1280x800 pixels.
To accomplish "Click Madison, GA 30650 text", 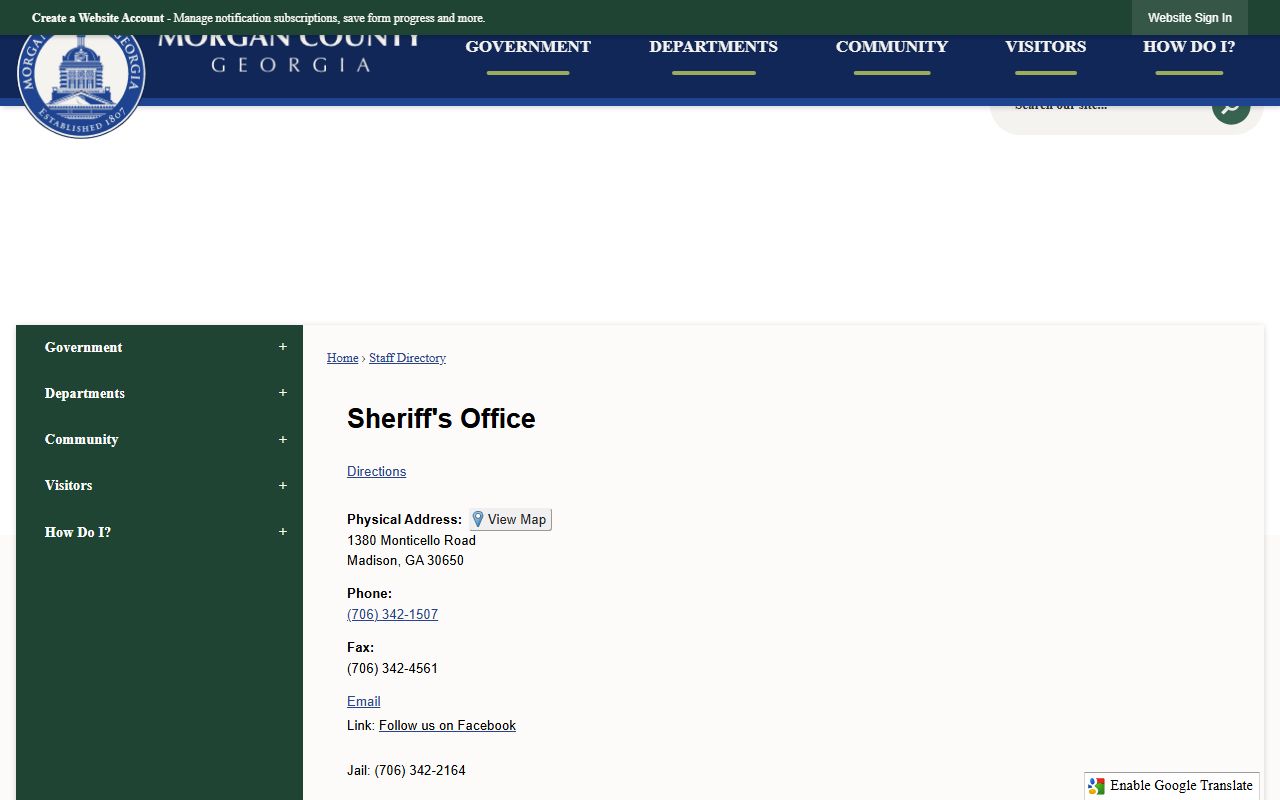I will coord(405,561).
